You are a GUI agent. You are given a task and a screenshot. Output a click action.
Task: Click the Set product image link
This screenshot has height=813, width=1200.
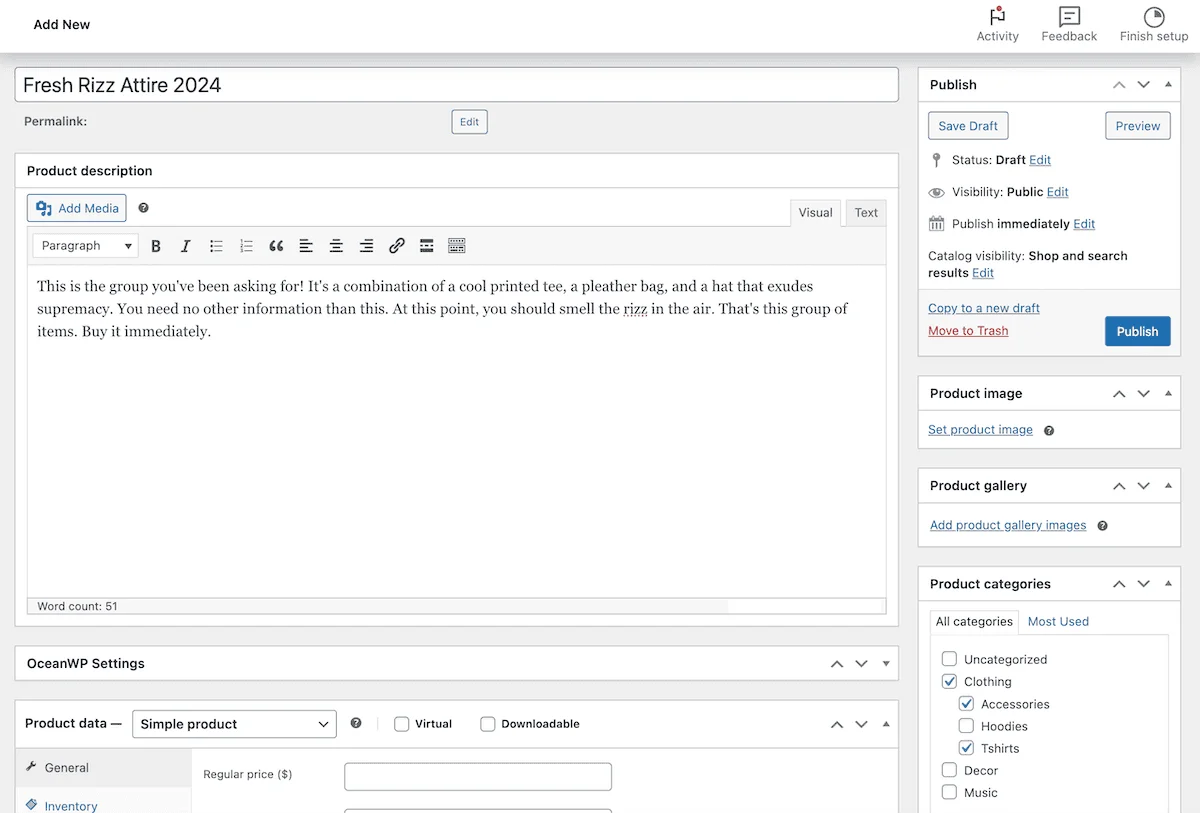tap(980, 430)
